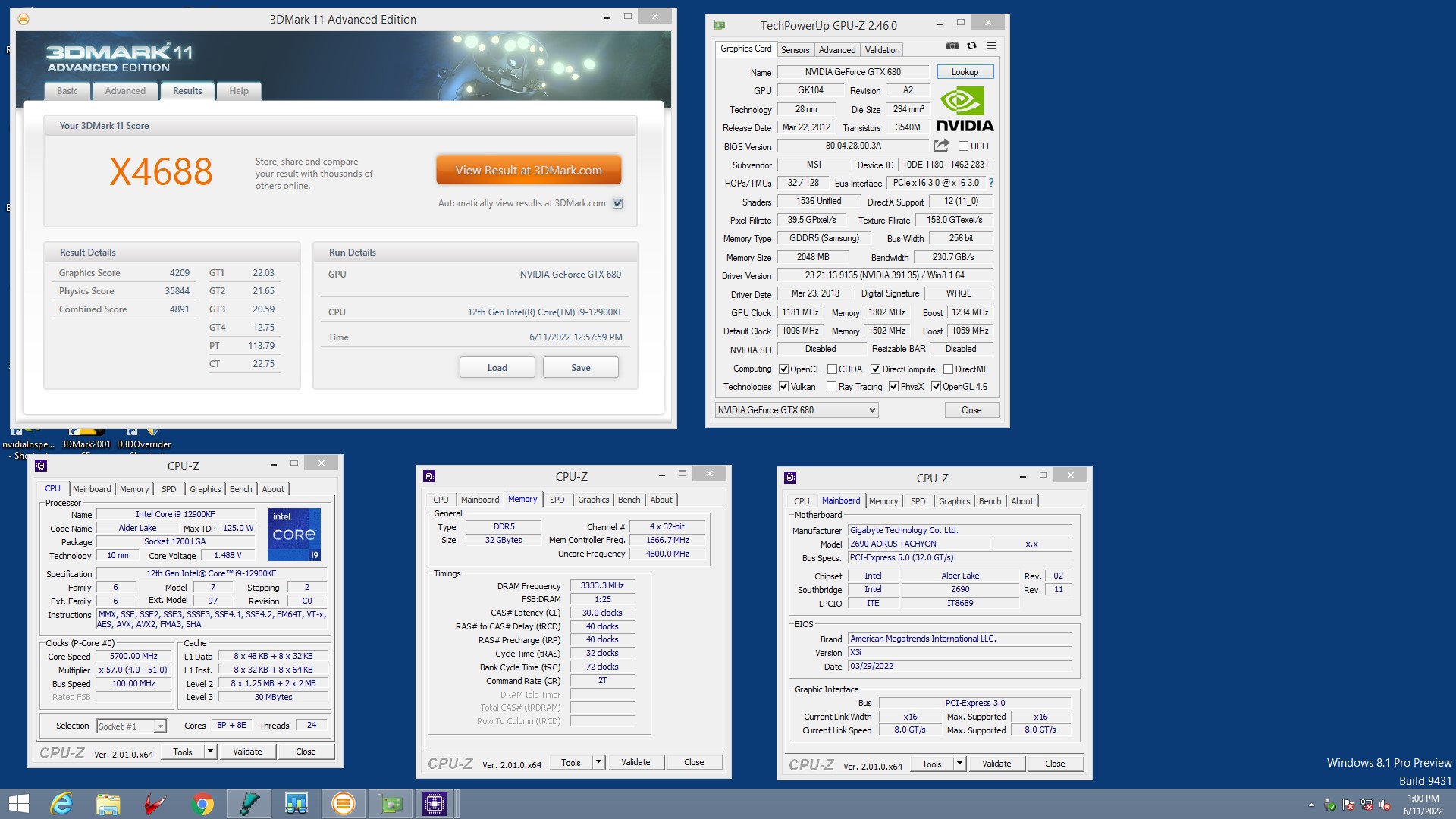Click the CPU-Z Mainboard window title icon

pos(790,478)
